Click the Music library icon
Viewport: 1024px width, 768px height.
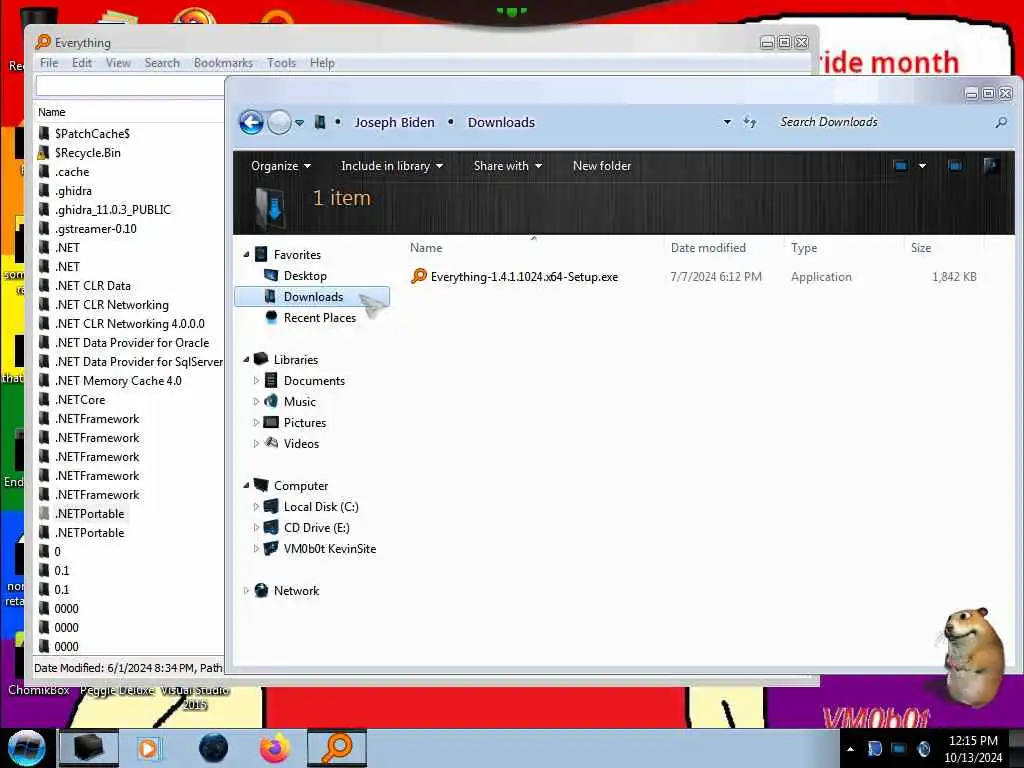click(271, 402)
